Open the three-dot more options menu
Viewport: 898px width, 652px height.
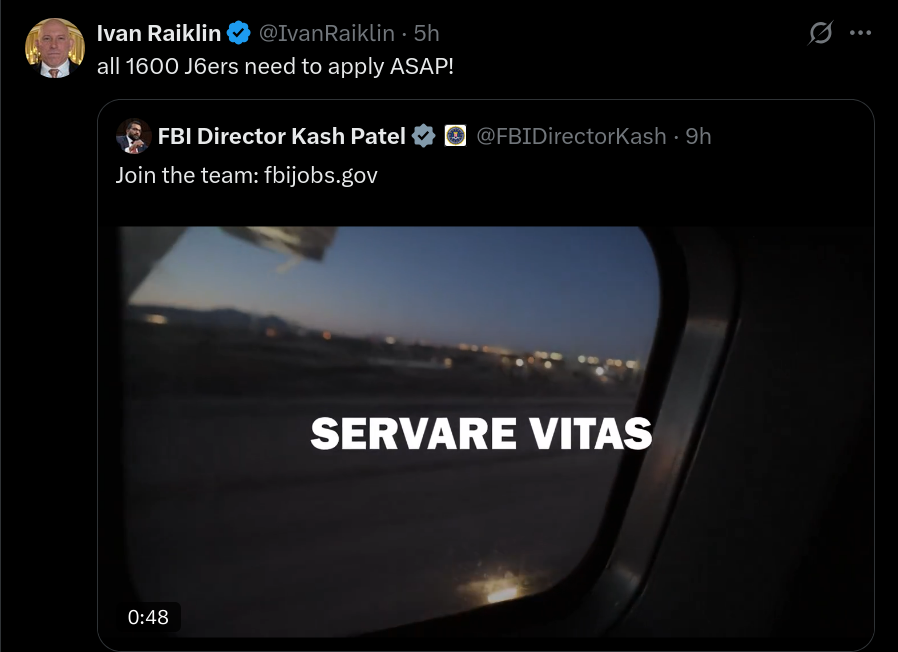click(860, 33)
